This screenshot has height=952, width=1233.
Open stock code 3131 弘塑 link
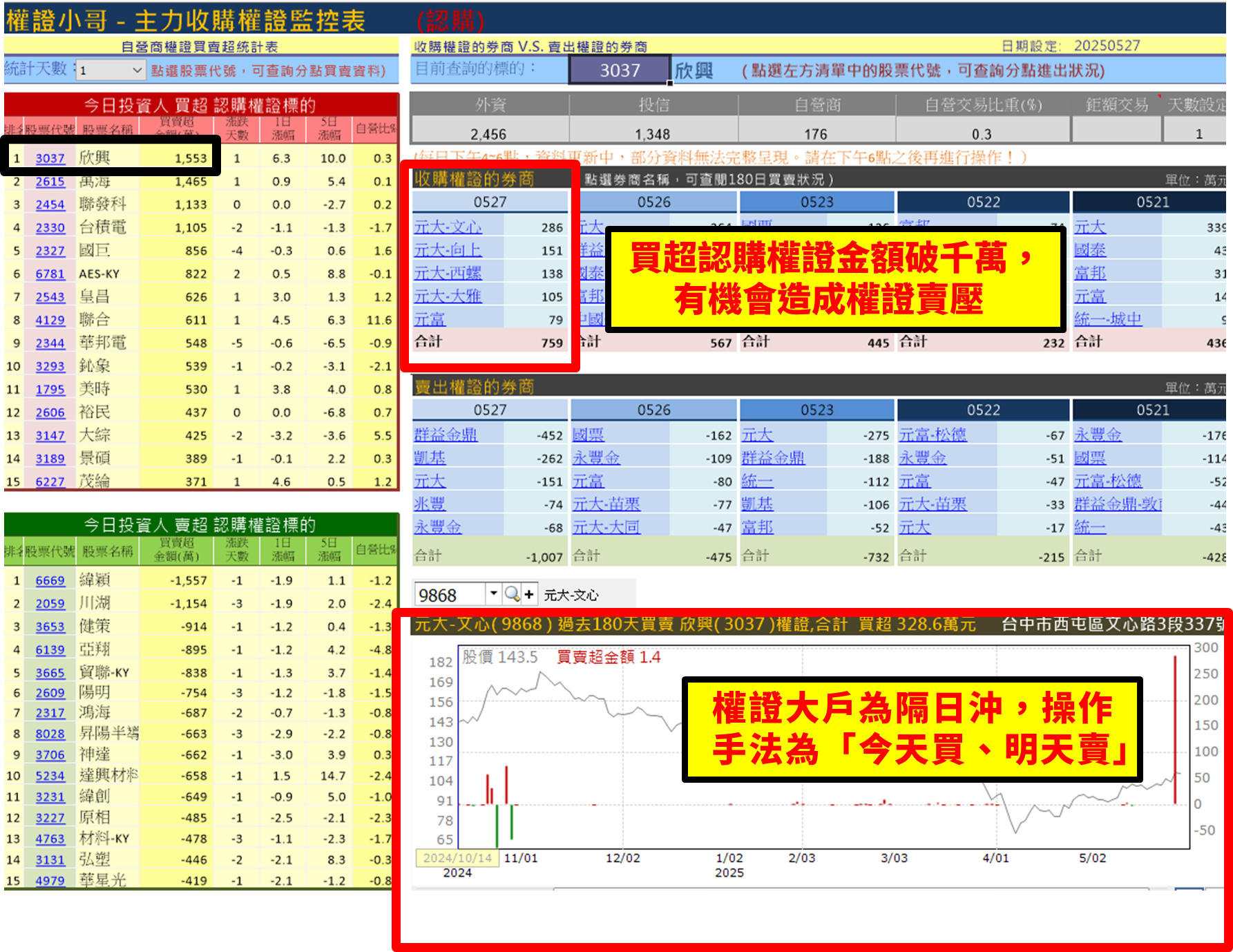[x=50, y=859]
